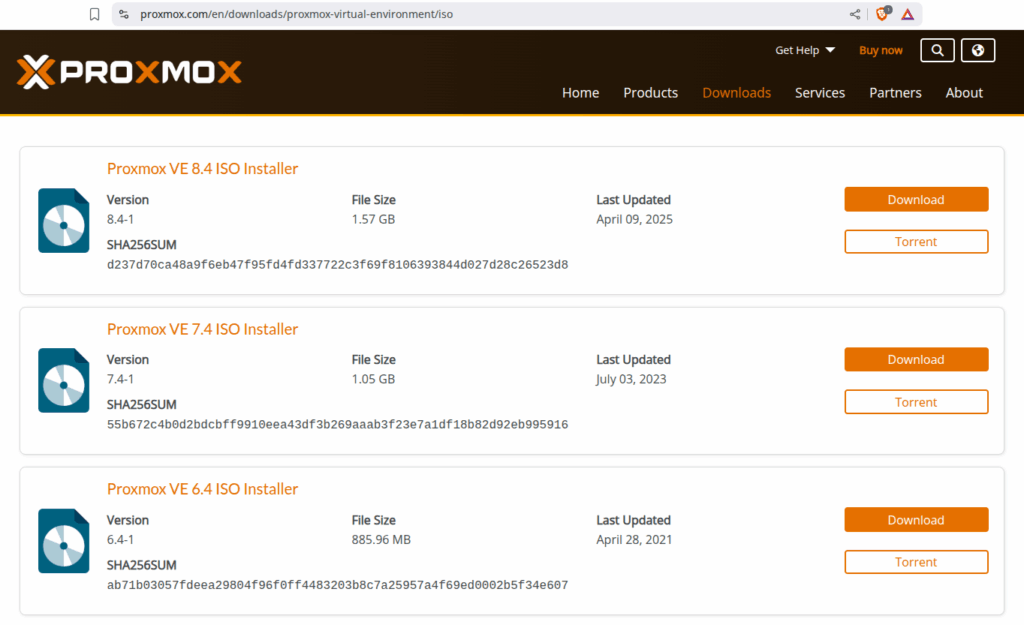Open the Products menu

(650, 93)
